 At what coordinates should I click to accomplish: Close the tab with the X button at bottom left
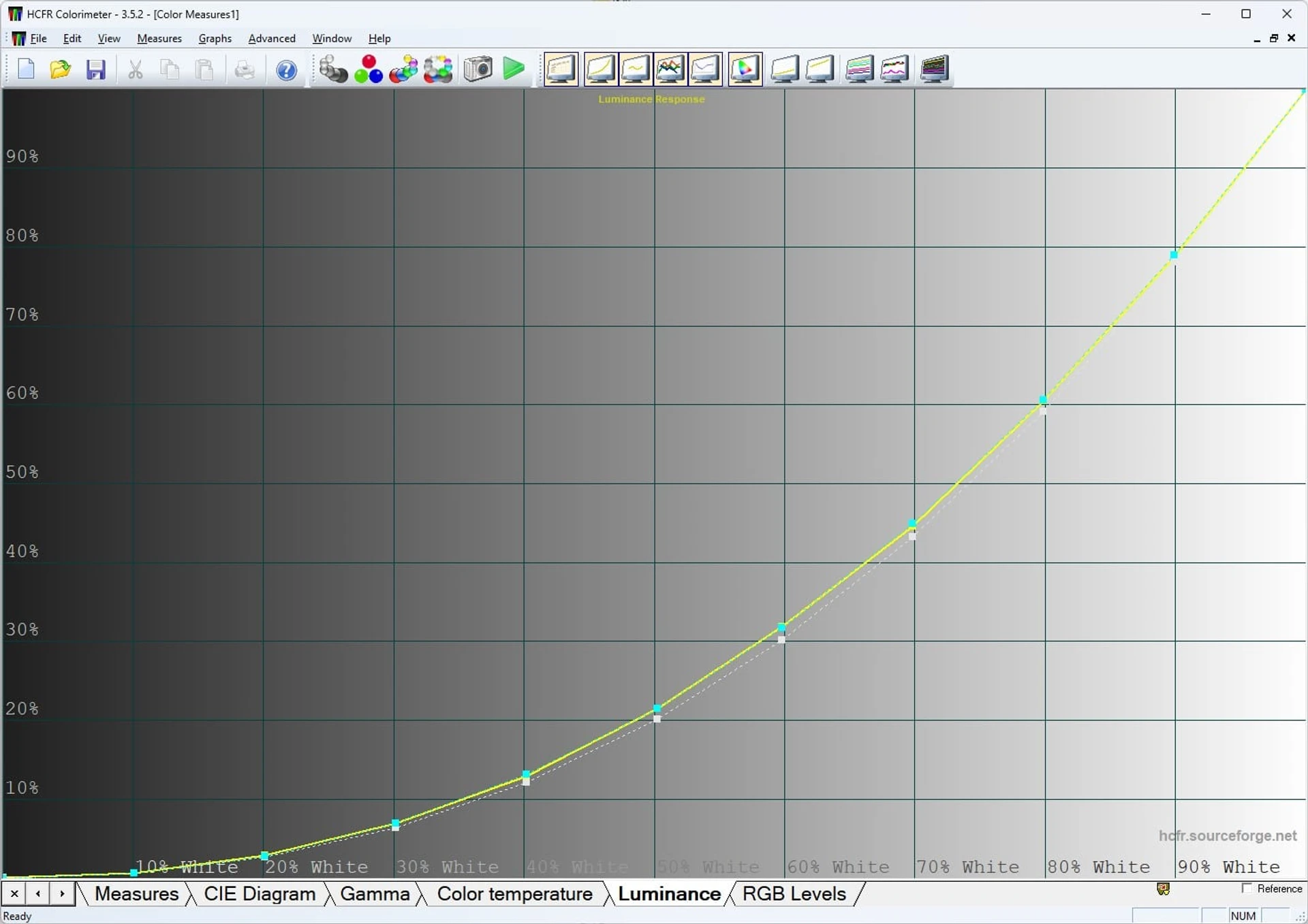coord(14,893)
